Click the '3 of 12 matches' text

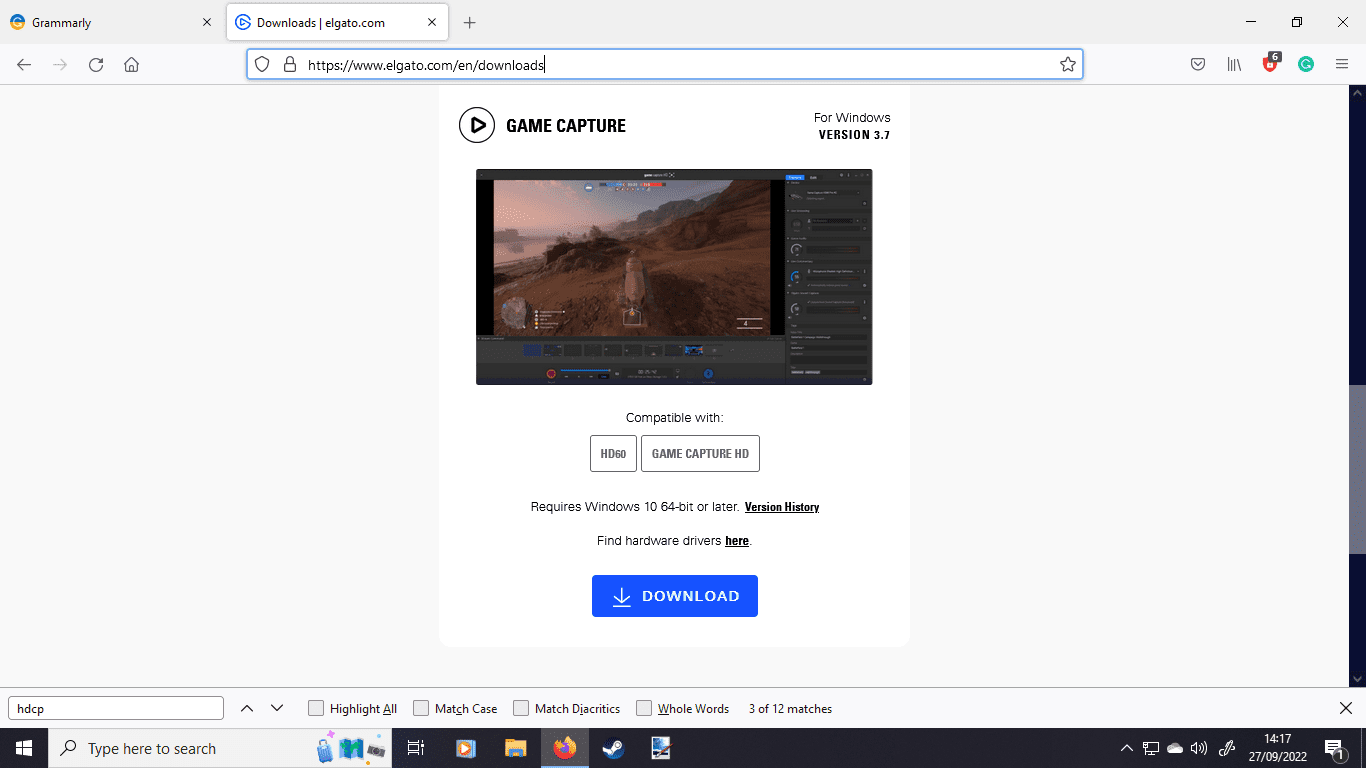[790, 709]
